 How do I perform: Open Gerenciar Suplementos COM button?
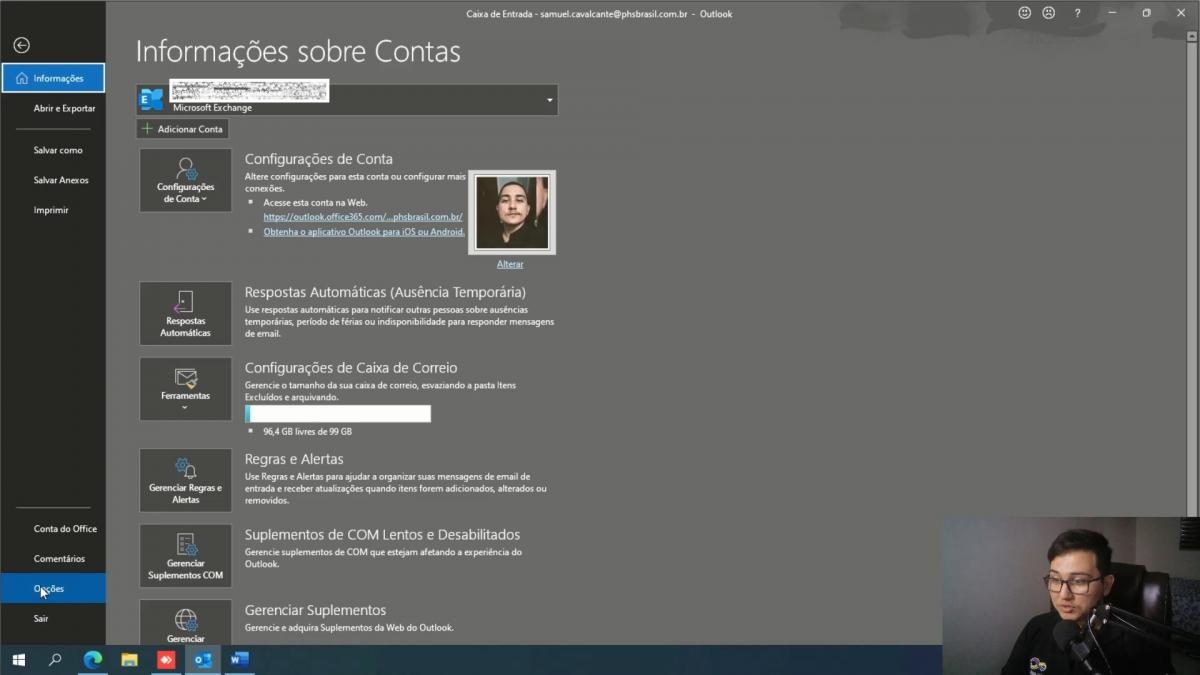tap(185, 555)
